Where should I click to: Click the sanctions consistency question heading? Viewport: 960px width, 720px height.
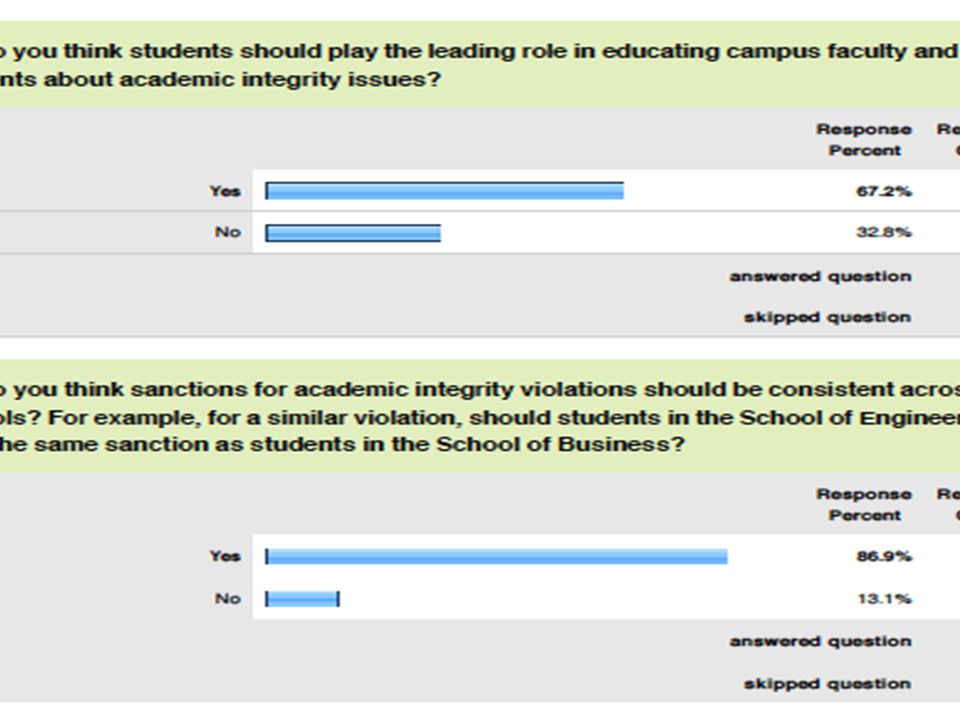480,416
